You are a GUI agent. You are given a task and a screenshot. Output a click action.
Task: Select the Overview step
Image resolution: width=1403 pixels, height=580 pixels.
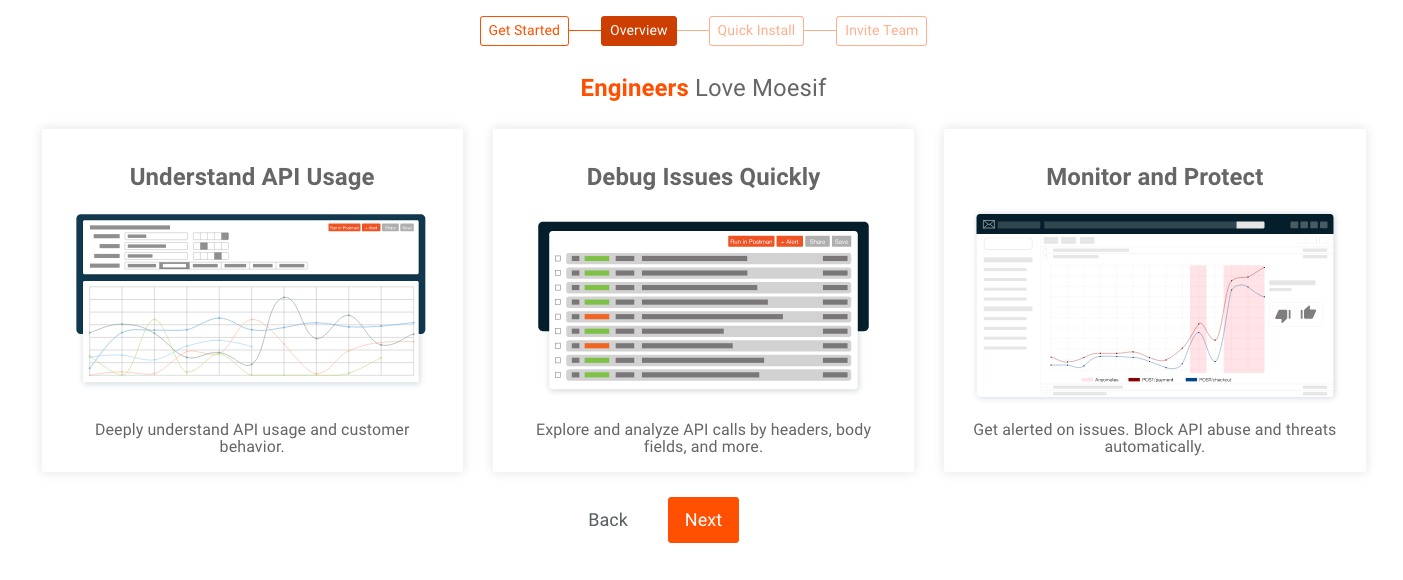[x=638, y=31]
